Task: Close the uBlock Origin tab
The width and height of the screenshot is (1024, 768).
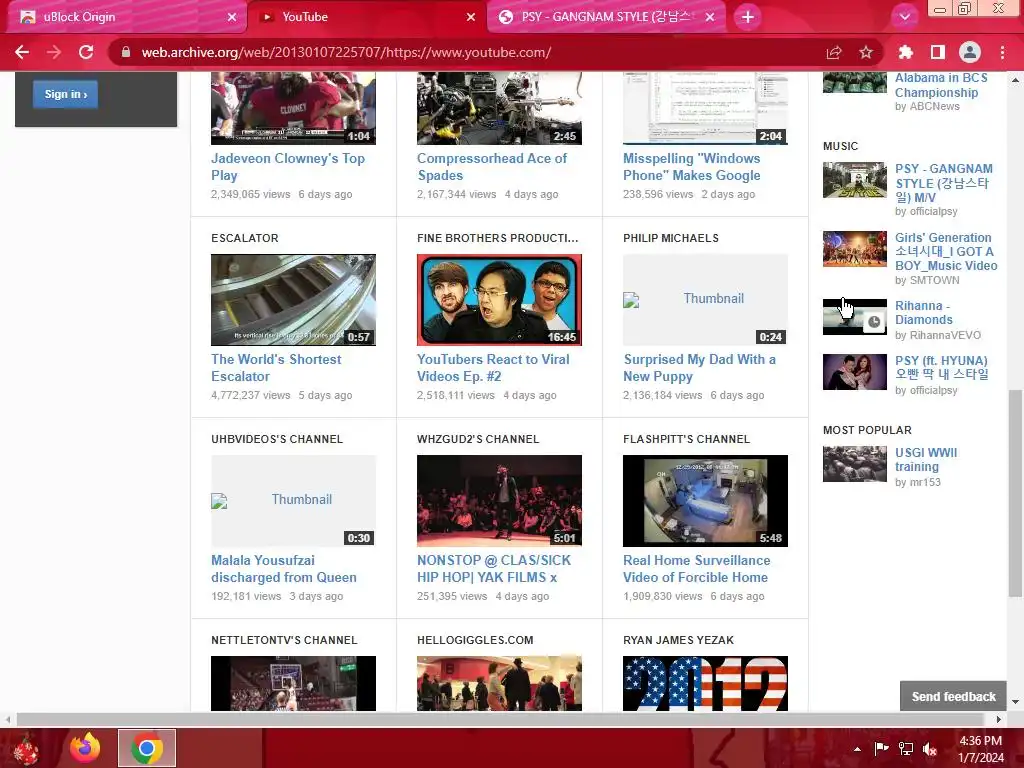Action: coord(232,17)
